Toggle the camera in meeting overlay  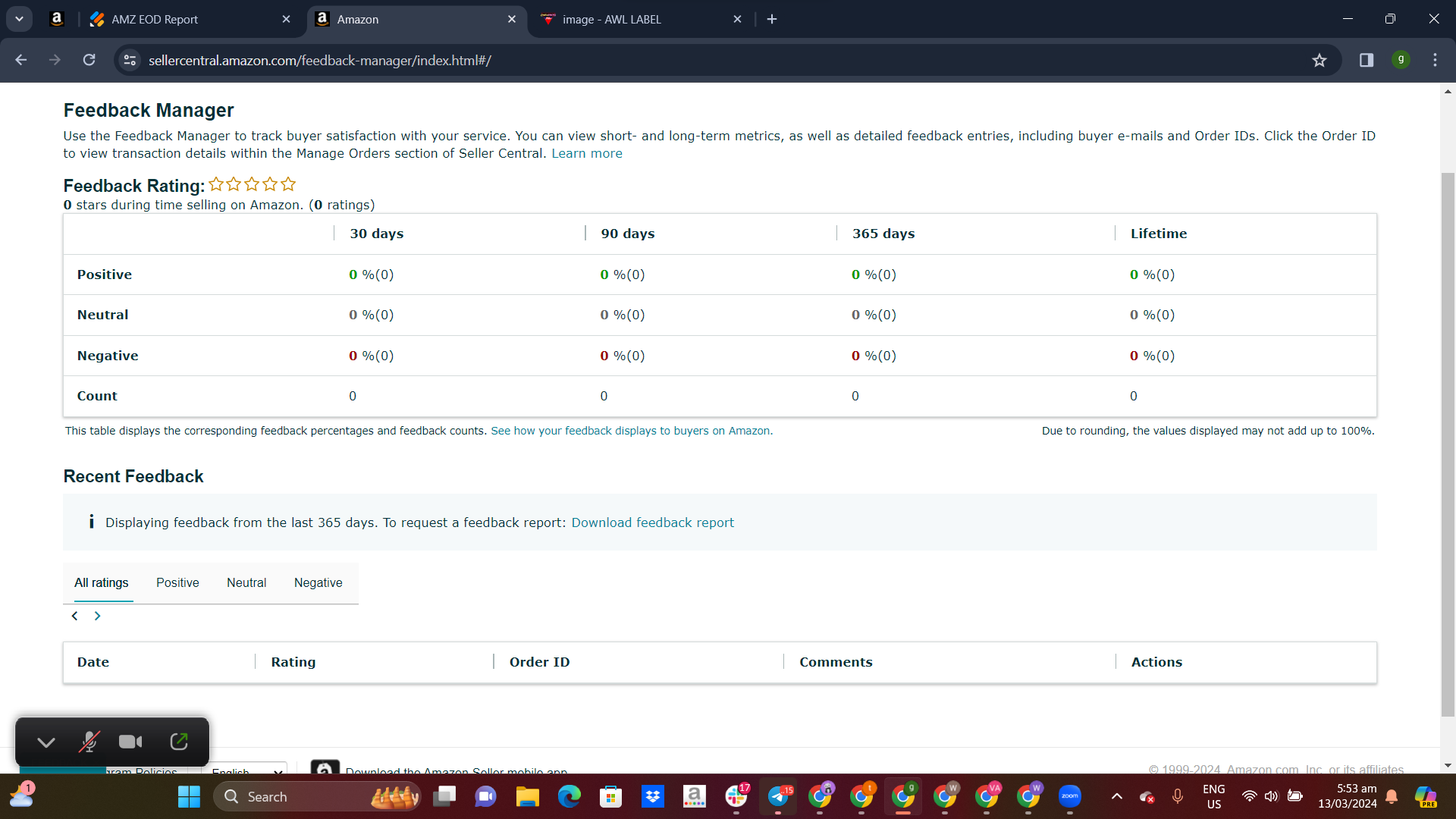pos(130,742)
